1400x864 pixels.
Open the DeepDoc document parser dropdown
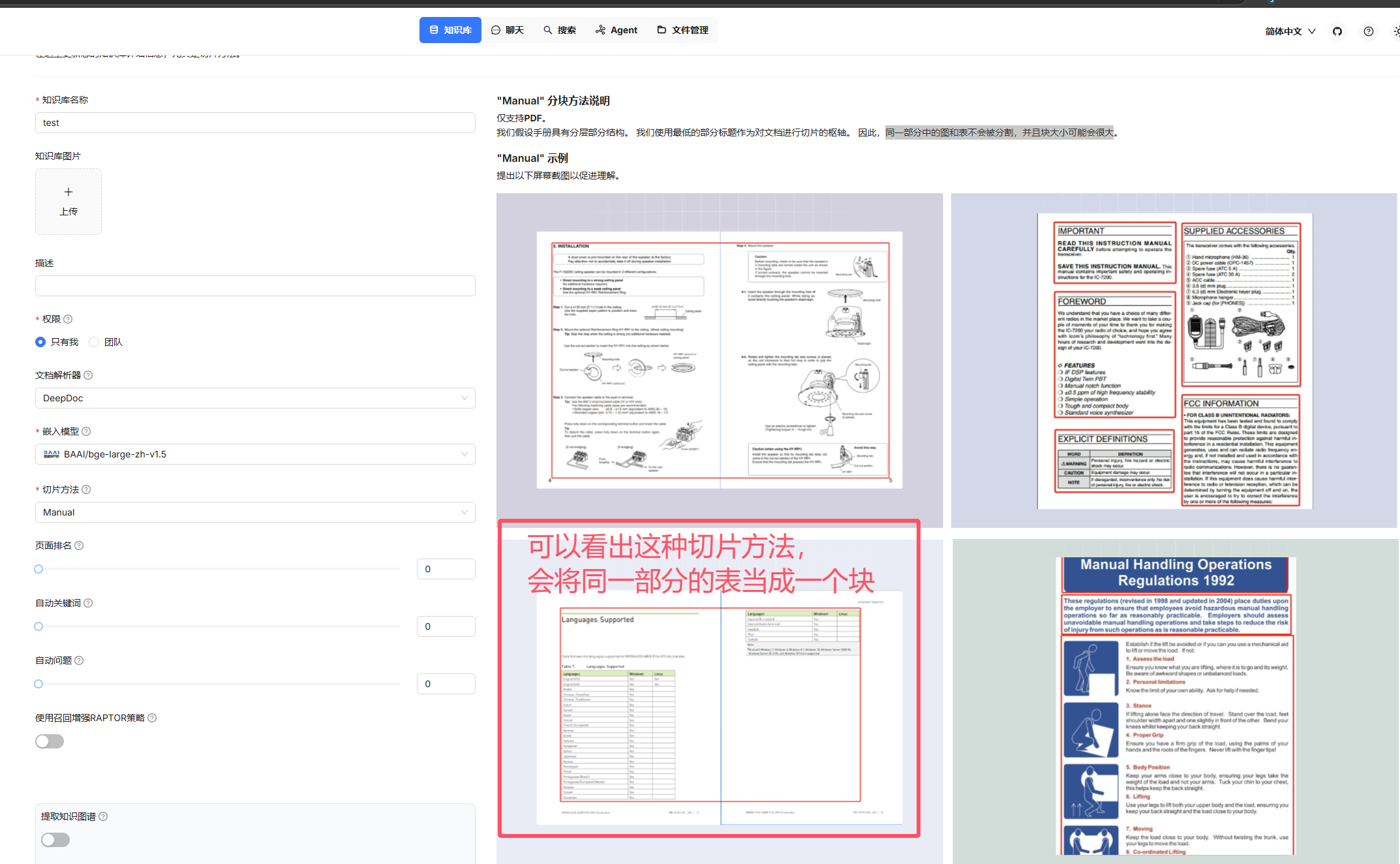coord(255,398)
